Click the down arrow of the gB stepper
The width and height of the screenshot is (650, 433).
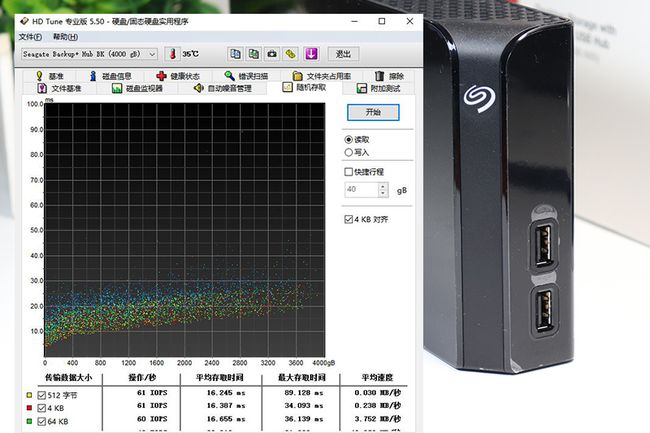(x=383, y=194)
